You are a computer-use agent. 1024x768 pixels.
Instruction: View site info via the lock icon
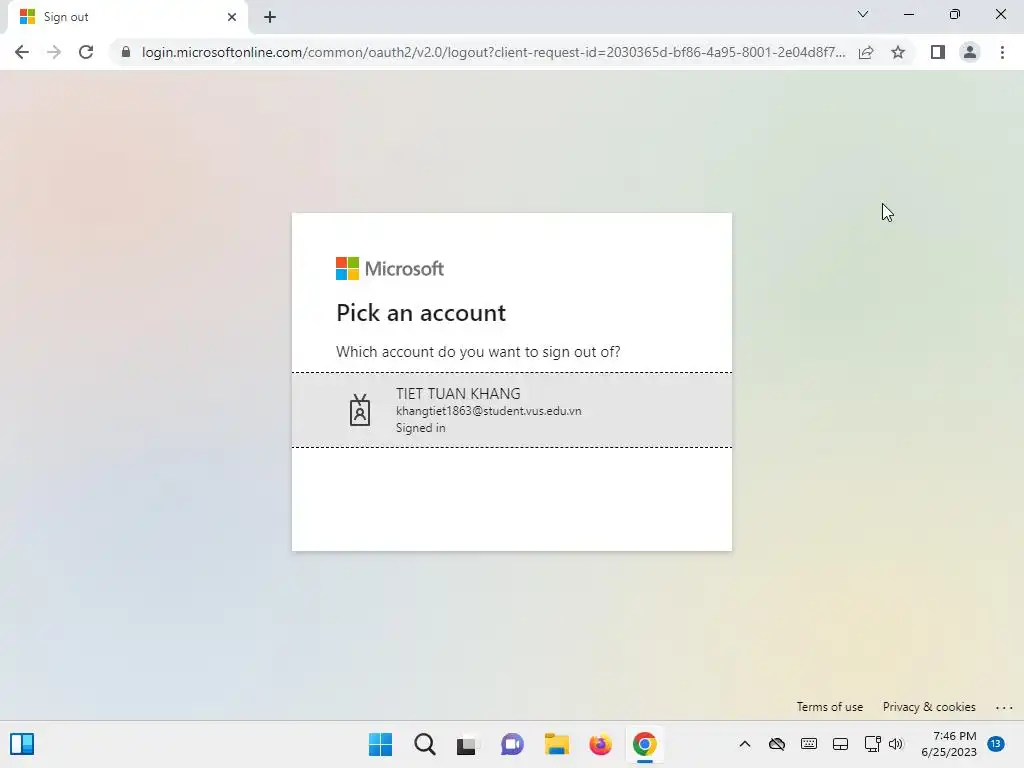(126, 52)
